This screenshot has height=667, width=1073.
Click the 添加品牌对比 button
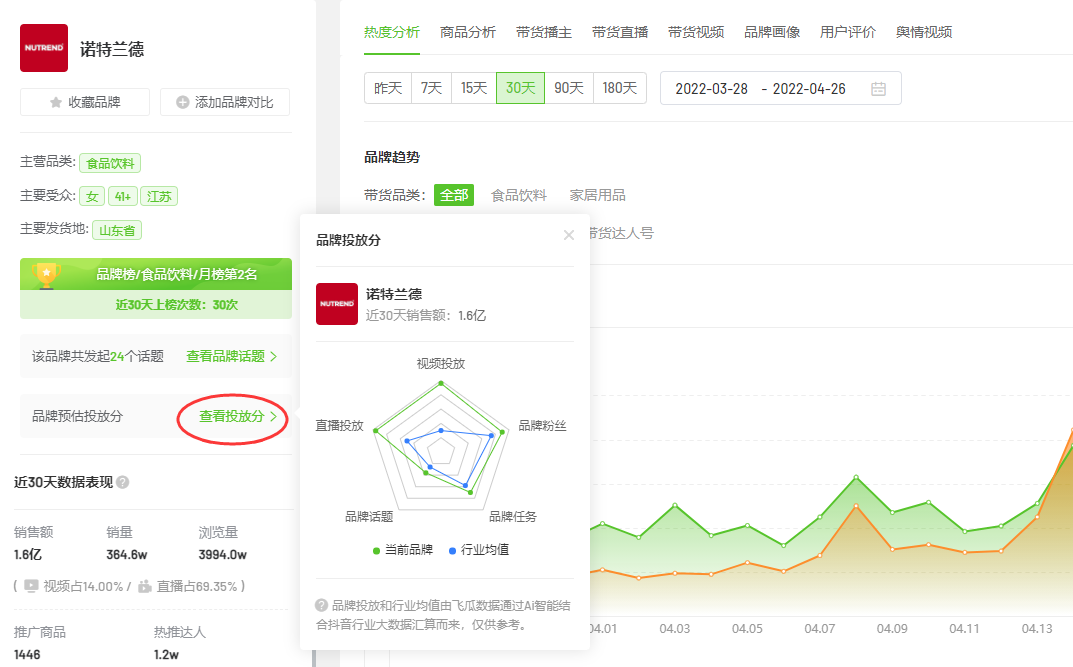click(x=224, y=102)
